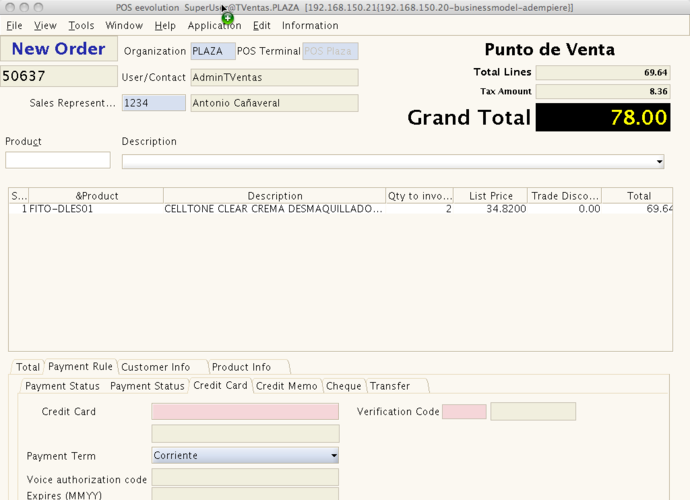Click the Tax Amount value field

(603, 91)
